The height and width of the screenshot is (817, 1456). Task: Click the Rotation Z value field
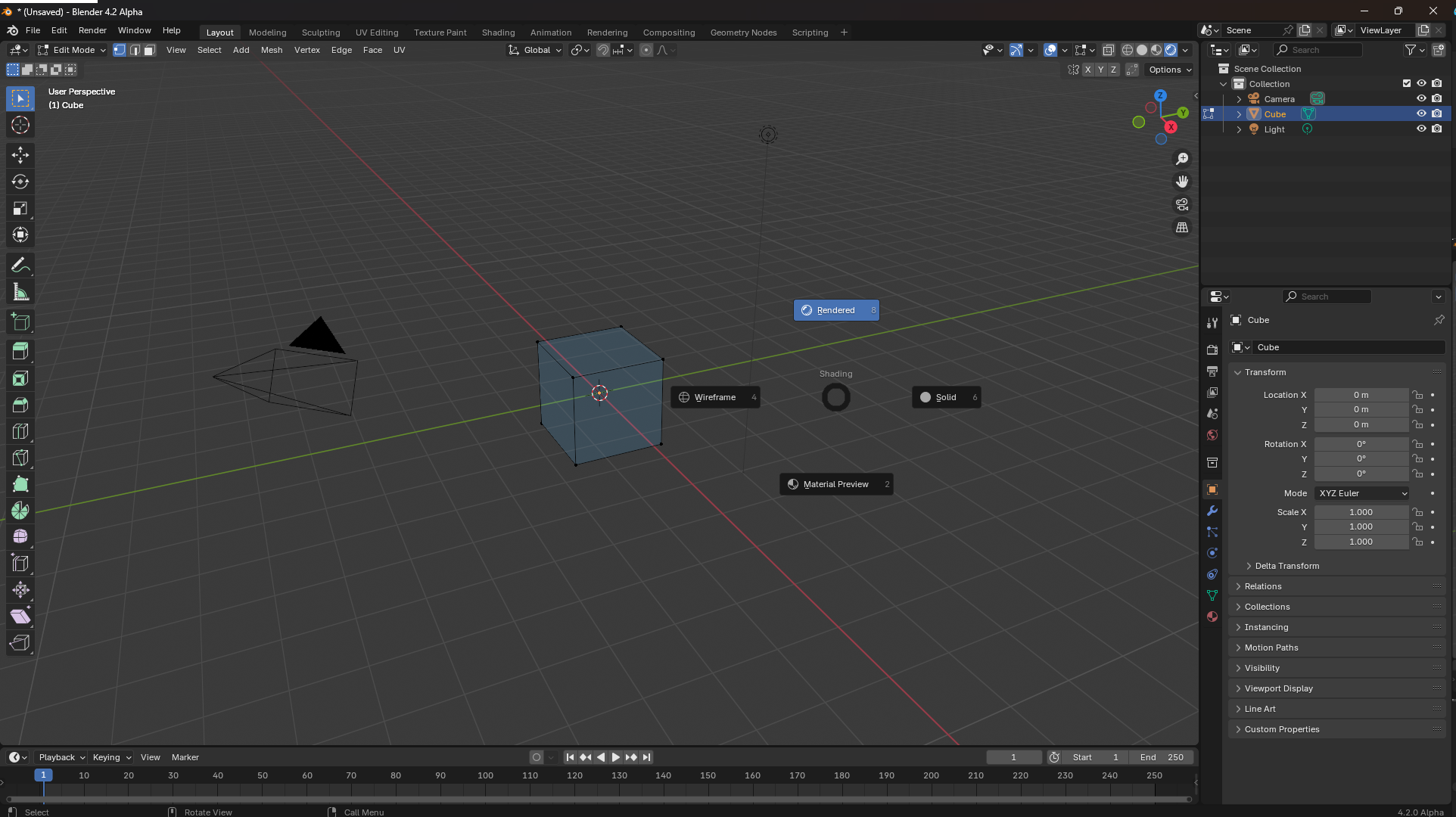pyautogui.click(x=1361, y=474)
